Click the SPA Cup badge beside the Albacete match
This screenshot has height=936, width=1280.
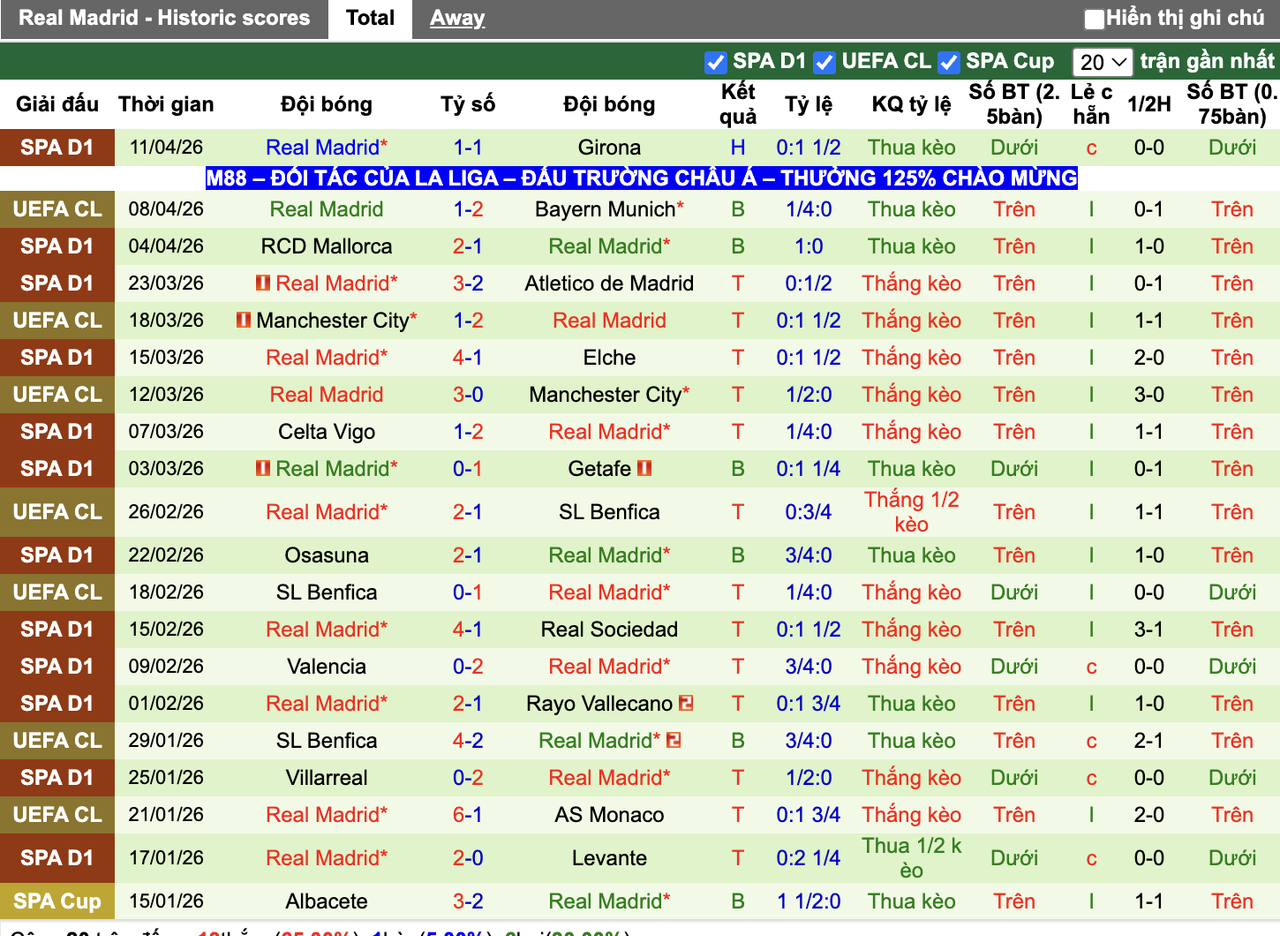pyautogui.click(x=57, y=901)
